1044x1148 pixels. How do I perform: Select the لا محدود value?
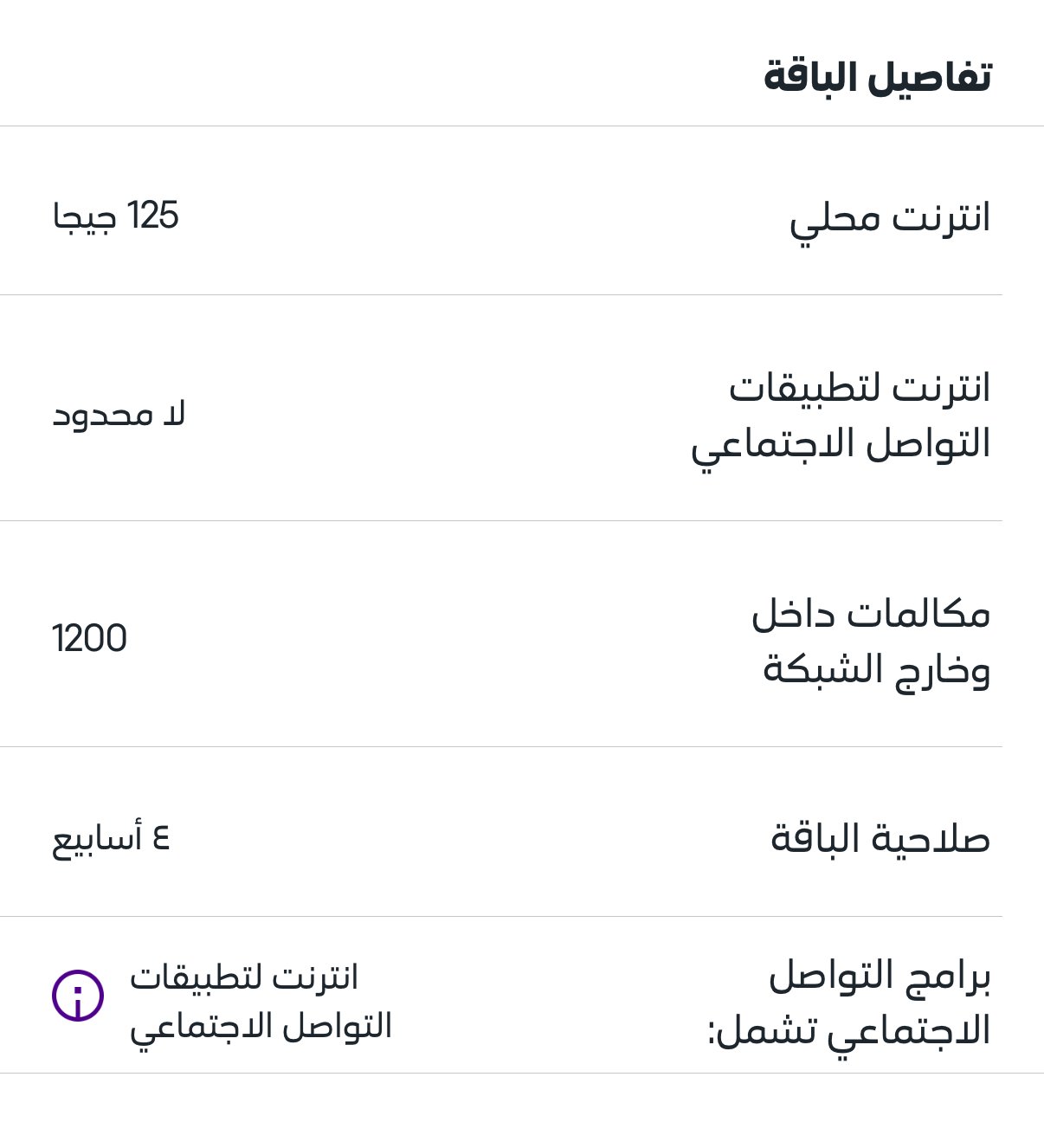pos(119,416)
